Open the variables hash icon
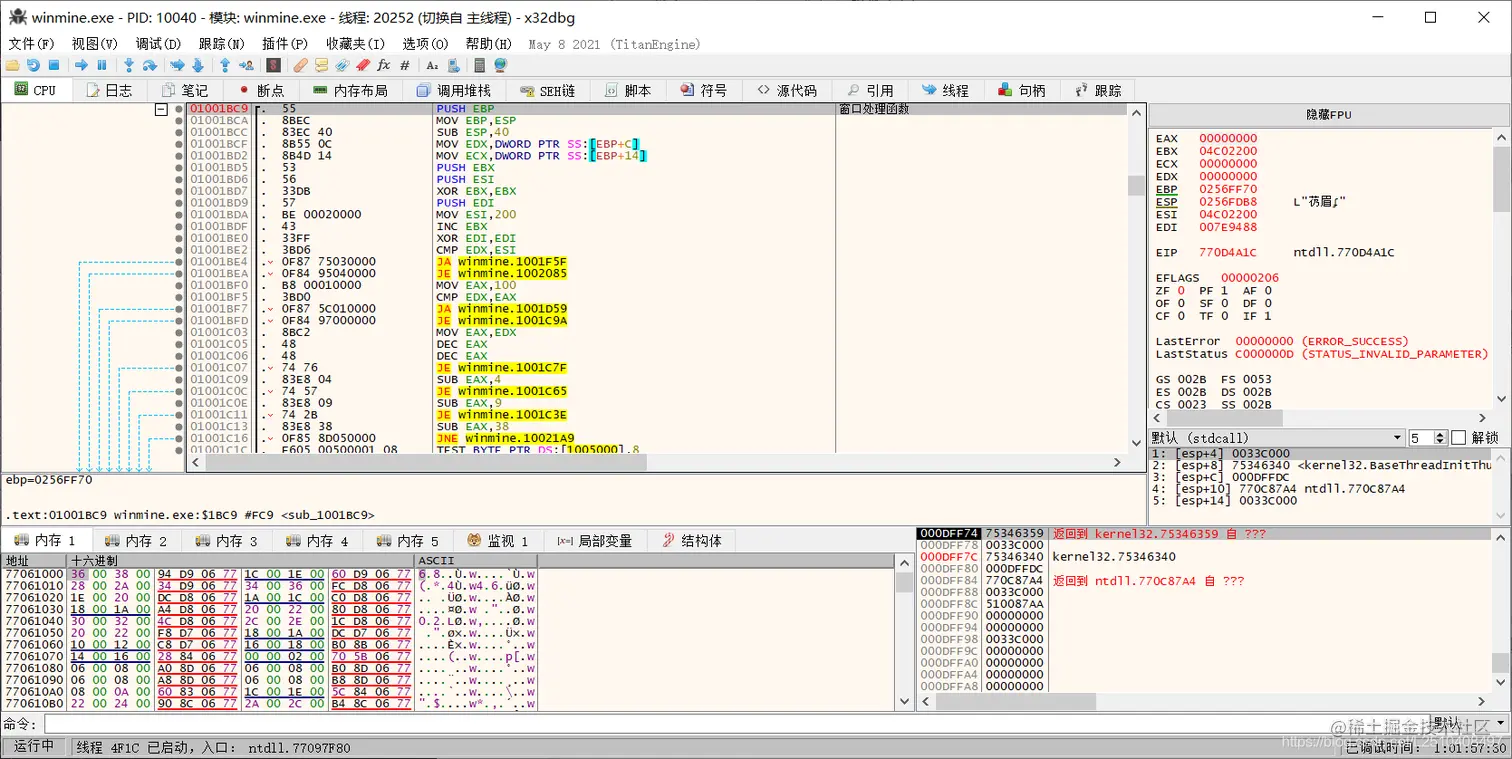Screen dimensions: 1512x759 tap(405, 65)
